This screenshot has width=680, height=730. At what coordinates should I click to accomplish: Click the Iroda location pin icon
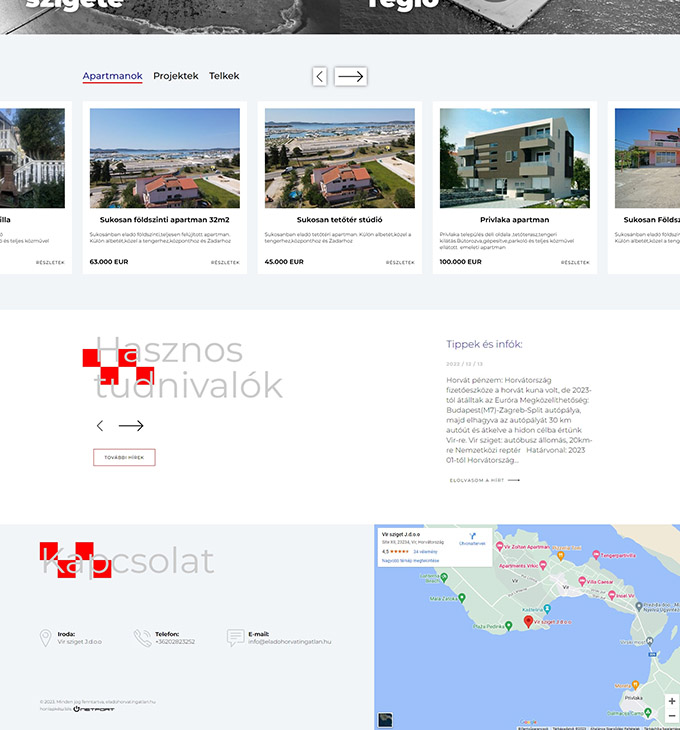click(45, 638)
